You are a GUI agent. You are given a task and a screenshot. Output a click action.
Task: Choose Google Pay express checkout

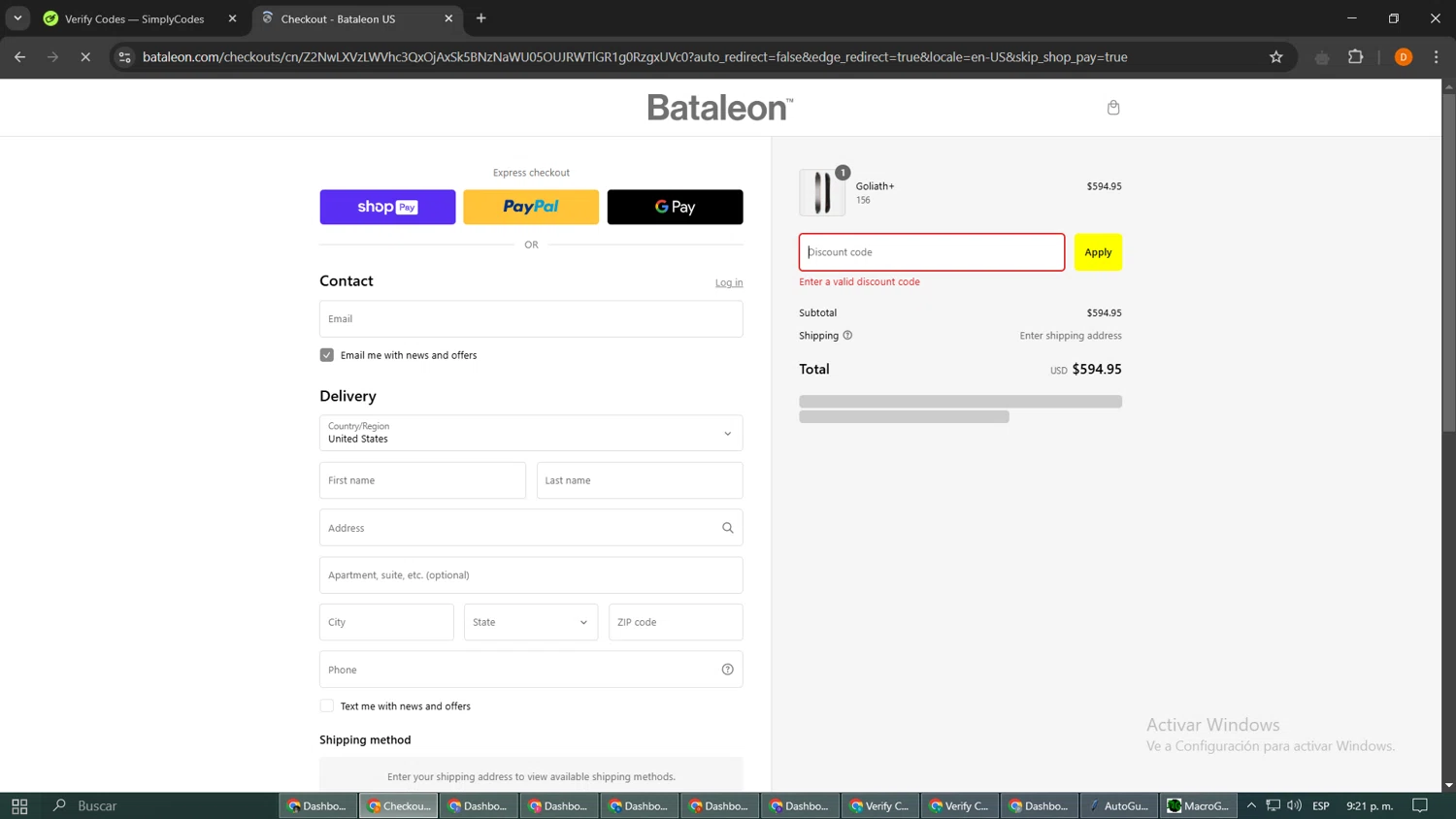(675, 207)
